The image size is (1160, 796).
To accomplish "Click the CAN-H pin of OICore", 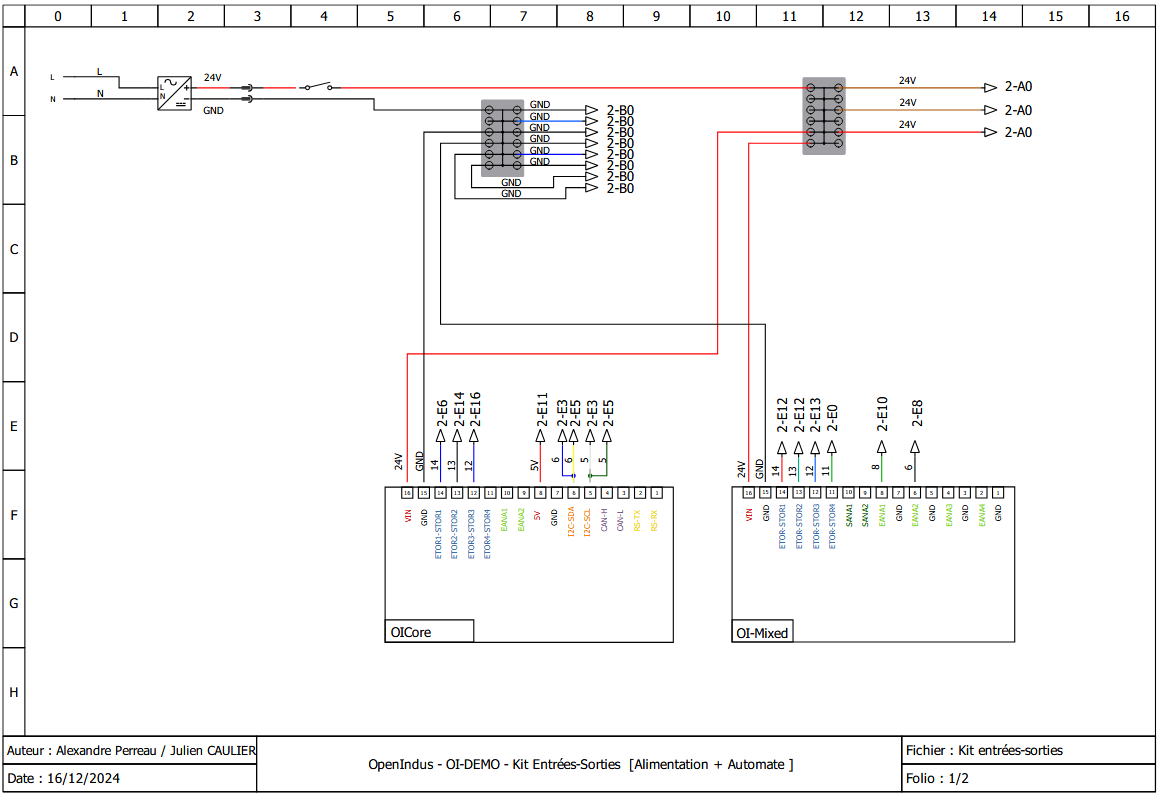I will click(607, 520).
